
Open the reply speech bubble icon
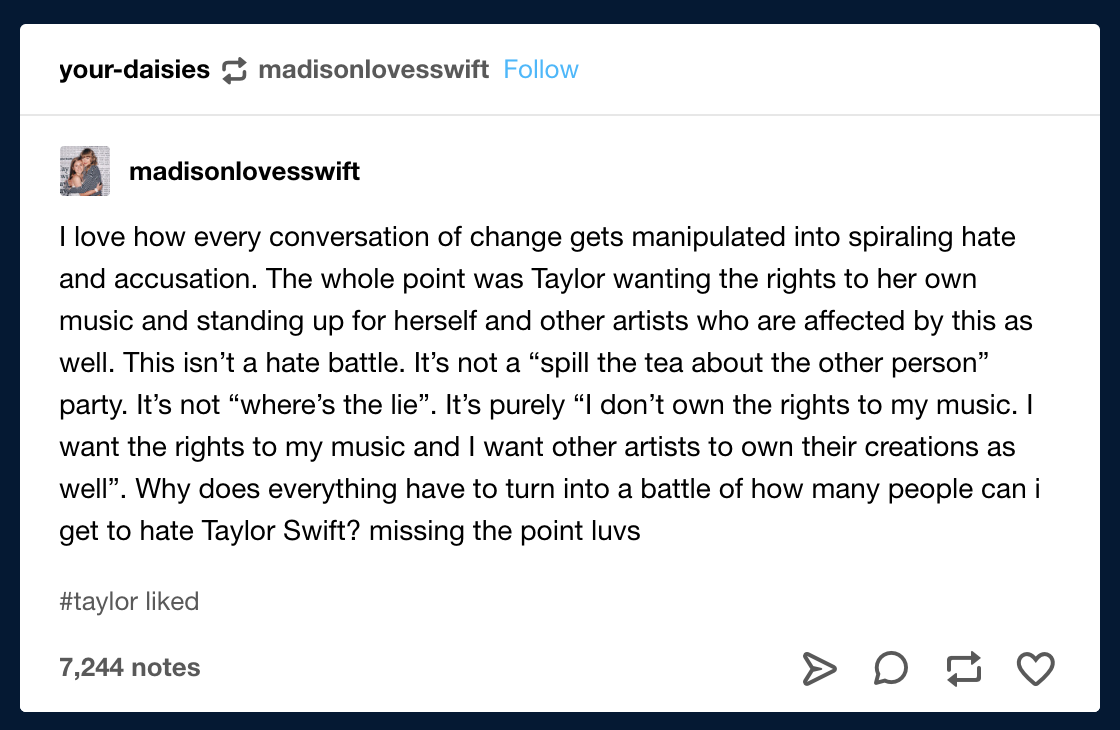pos(891,669)
